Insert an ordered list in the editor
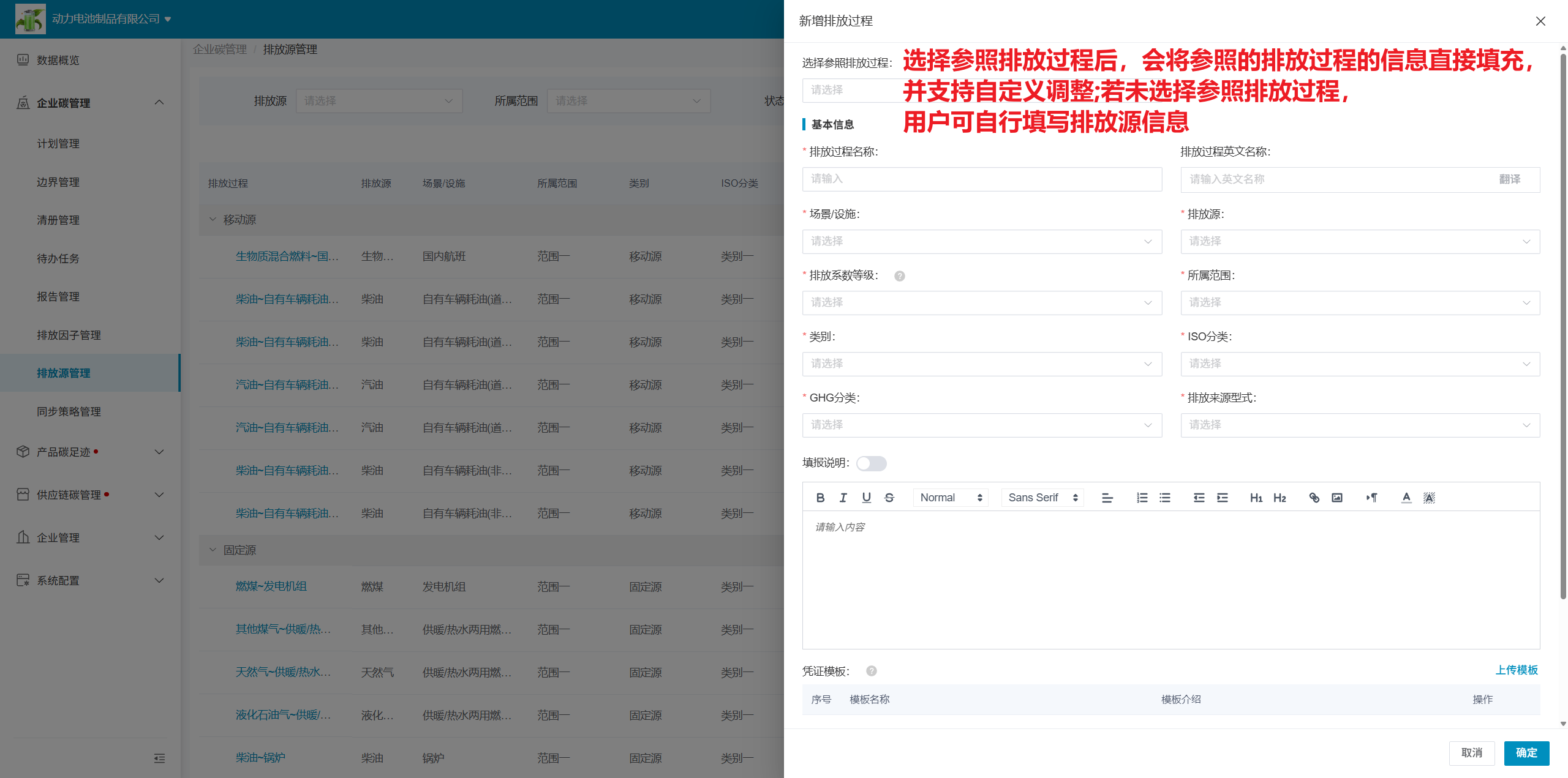Screen dimensions: 1568x778 tap(1142, 498)
